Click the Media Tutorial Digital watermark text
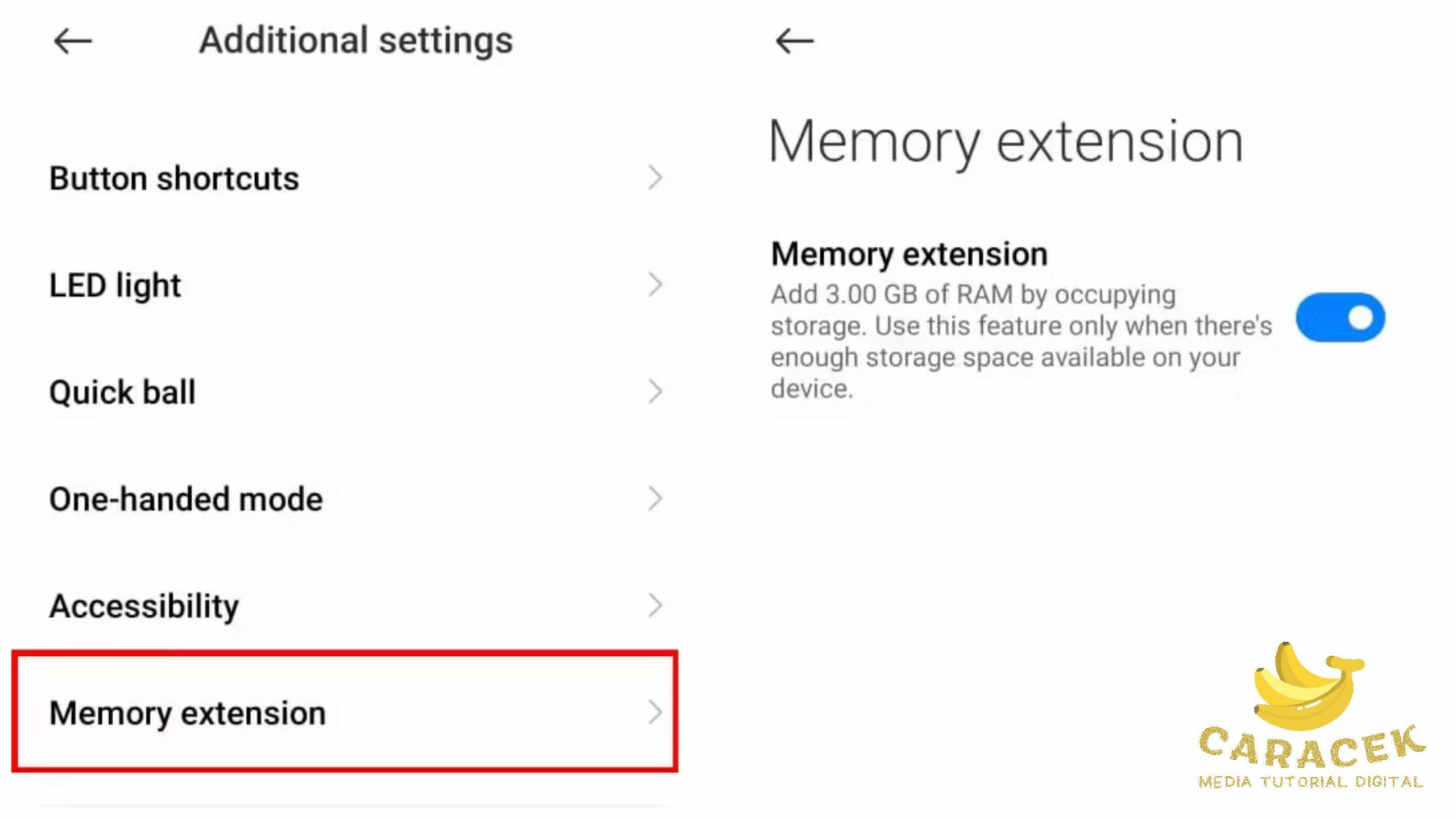The image size is (1456, 819). click(x=1310, y=782)
